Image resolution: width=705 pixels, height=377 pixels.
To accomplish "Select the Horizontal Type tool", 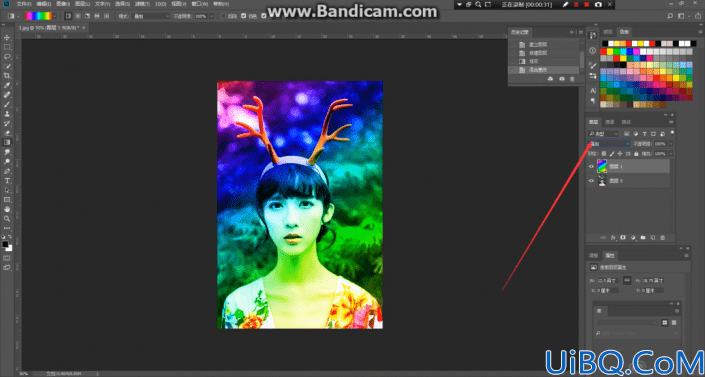I will [7, 180].
